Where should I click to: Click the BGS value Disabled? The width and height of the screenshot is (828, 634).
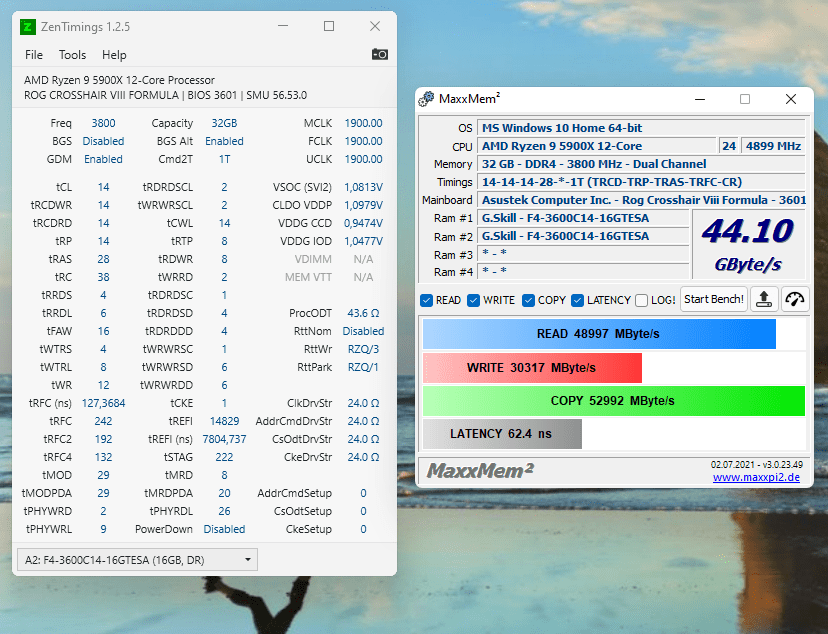104,141
